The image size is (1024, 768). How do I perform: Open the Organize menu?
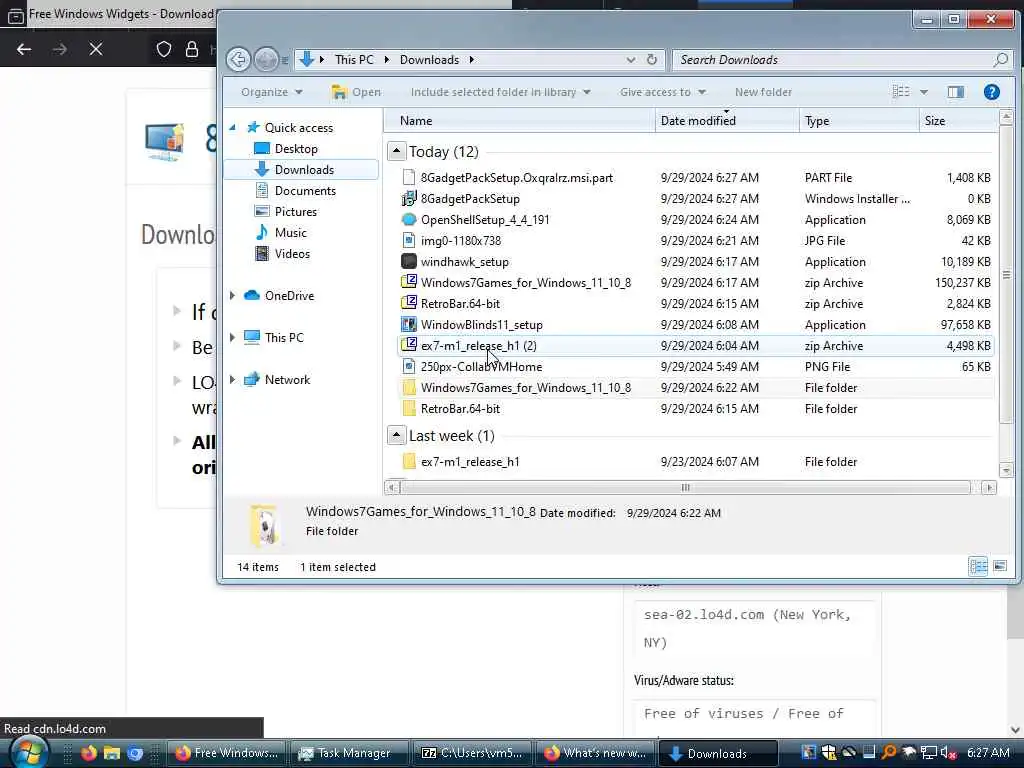click(x=272, y=92)
